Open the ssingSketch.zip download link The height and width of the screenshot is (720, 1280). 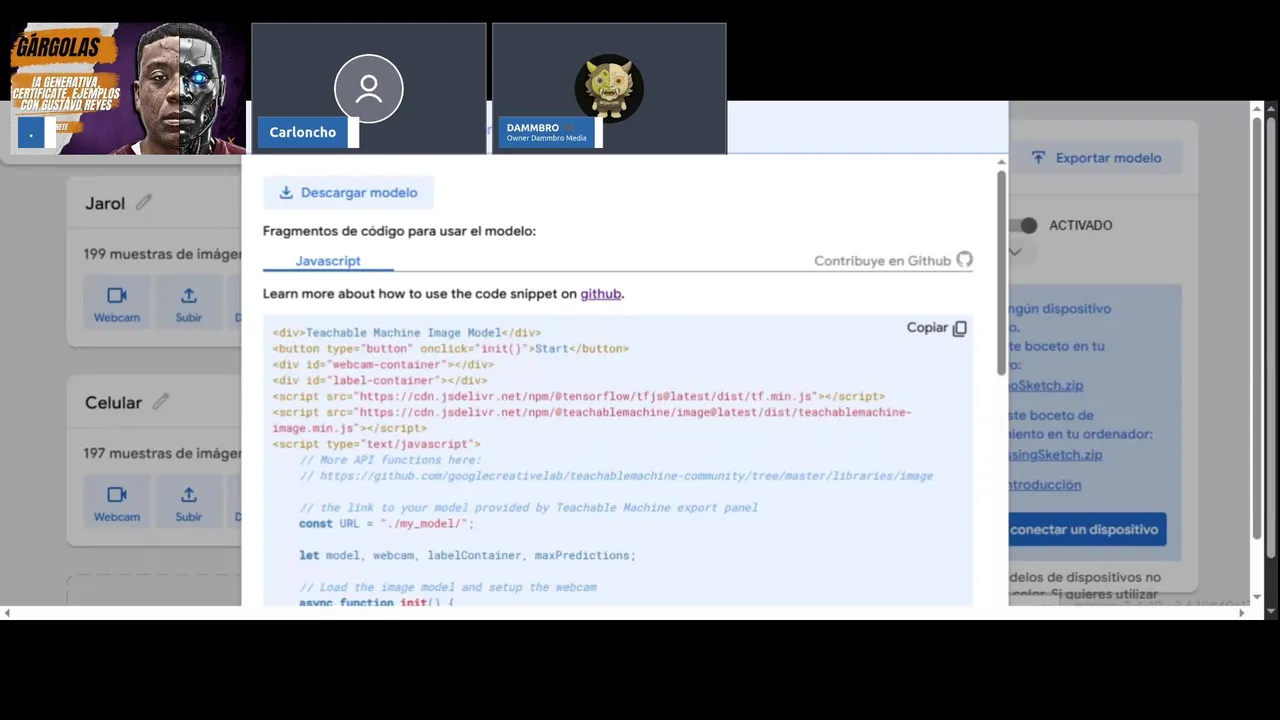coord(1055,454)
